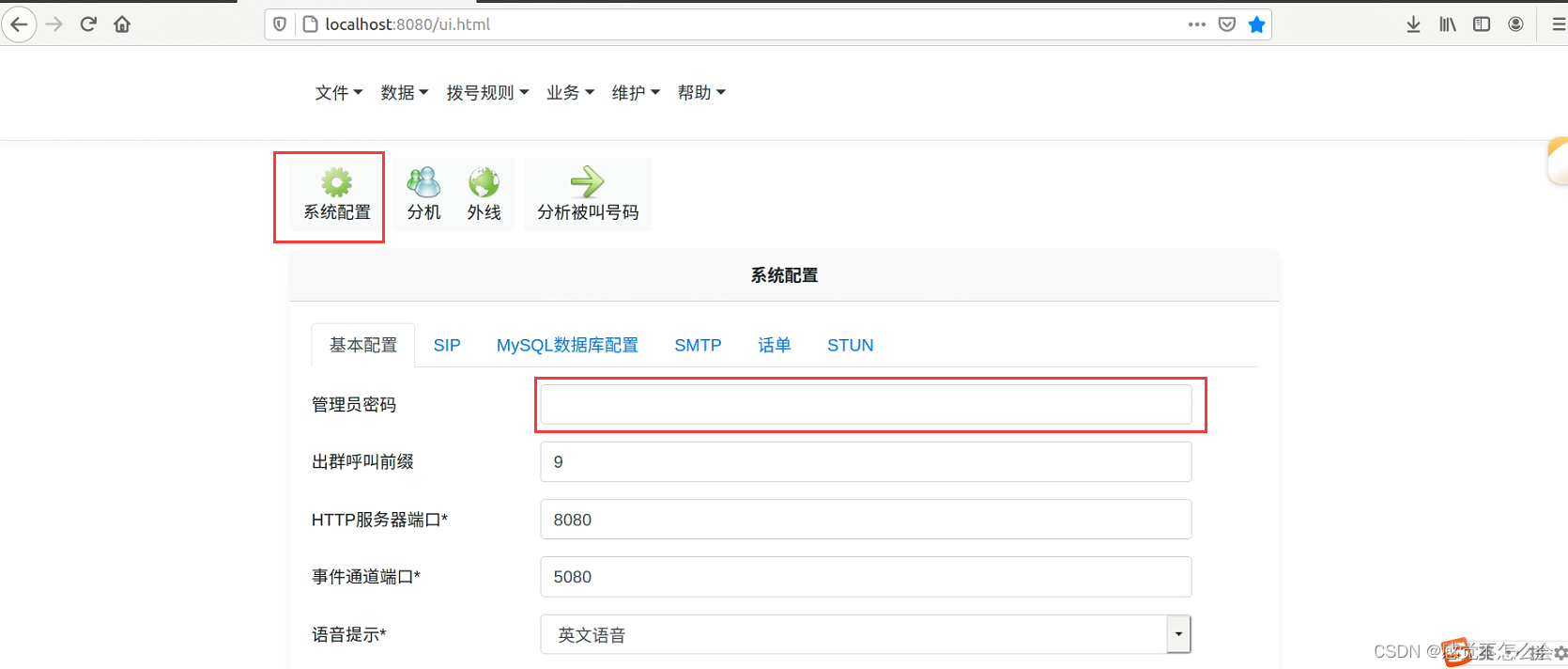Click the address bar URL localhost:8080/ui.html
Viewport: 1568px width, 669px height.
point(407,24)
